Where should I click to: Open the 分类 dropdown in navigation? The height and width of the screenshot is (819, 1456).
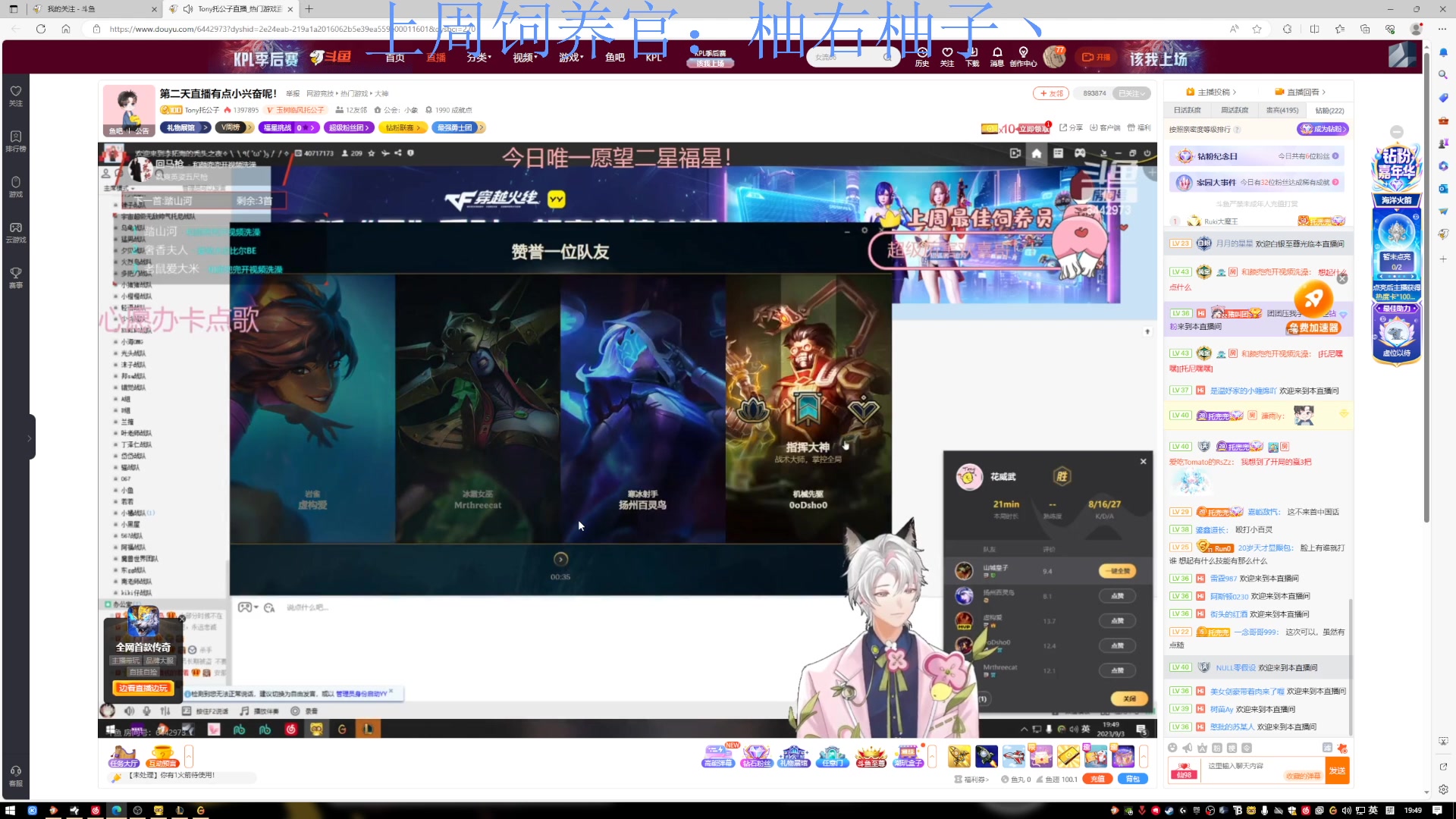click(479, 58)
